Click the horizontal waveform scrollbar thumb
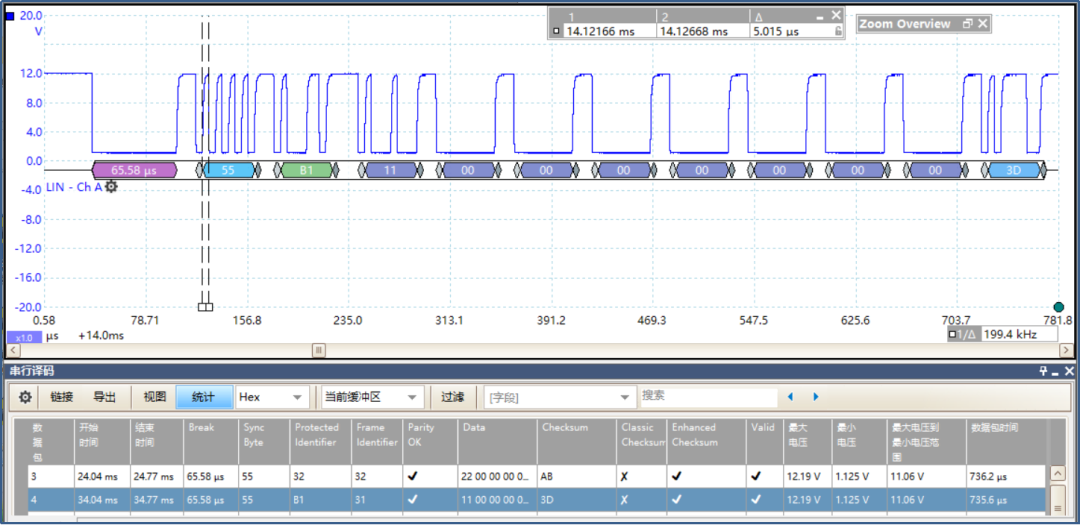Image resolution: width=1080 pixels, height=525 pixels. click(319, 350)
